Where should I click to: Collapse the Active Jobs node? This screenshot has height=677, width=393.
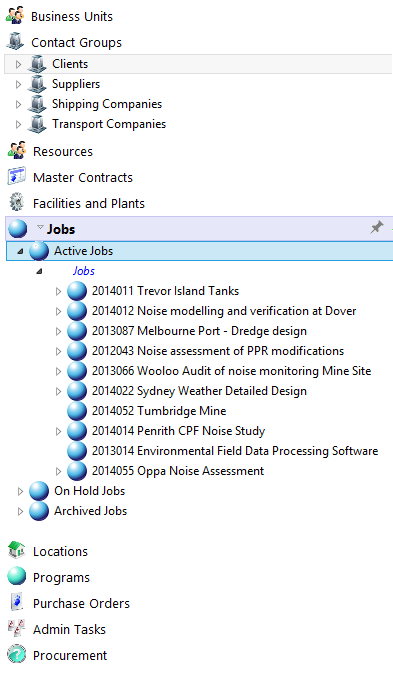pyautogui.click(x=20, y=251)
